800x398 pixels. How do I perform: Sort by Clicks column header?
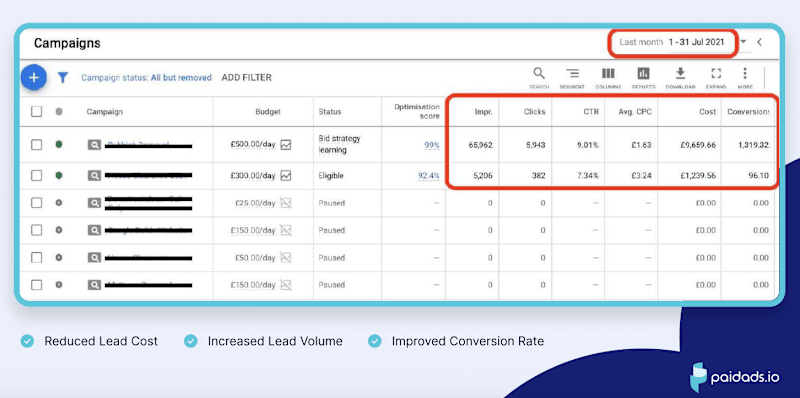click(x=535, y=112)
